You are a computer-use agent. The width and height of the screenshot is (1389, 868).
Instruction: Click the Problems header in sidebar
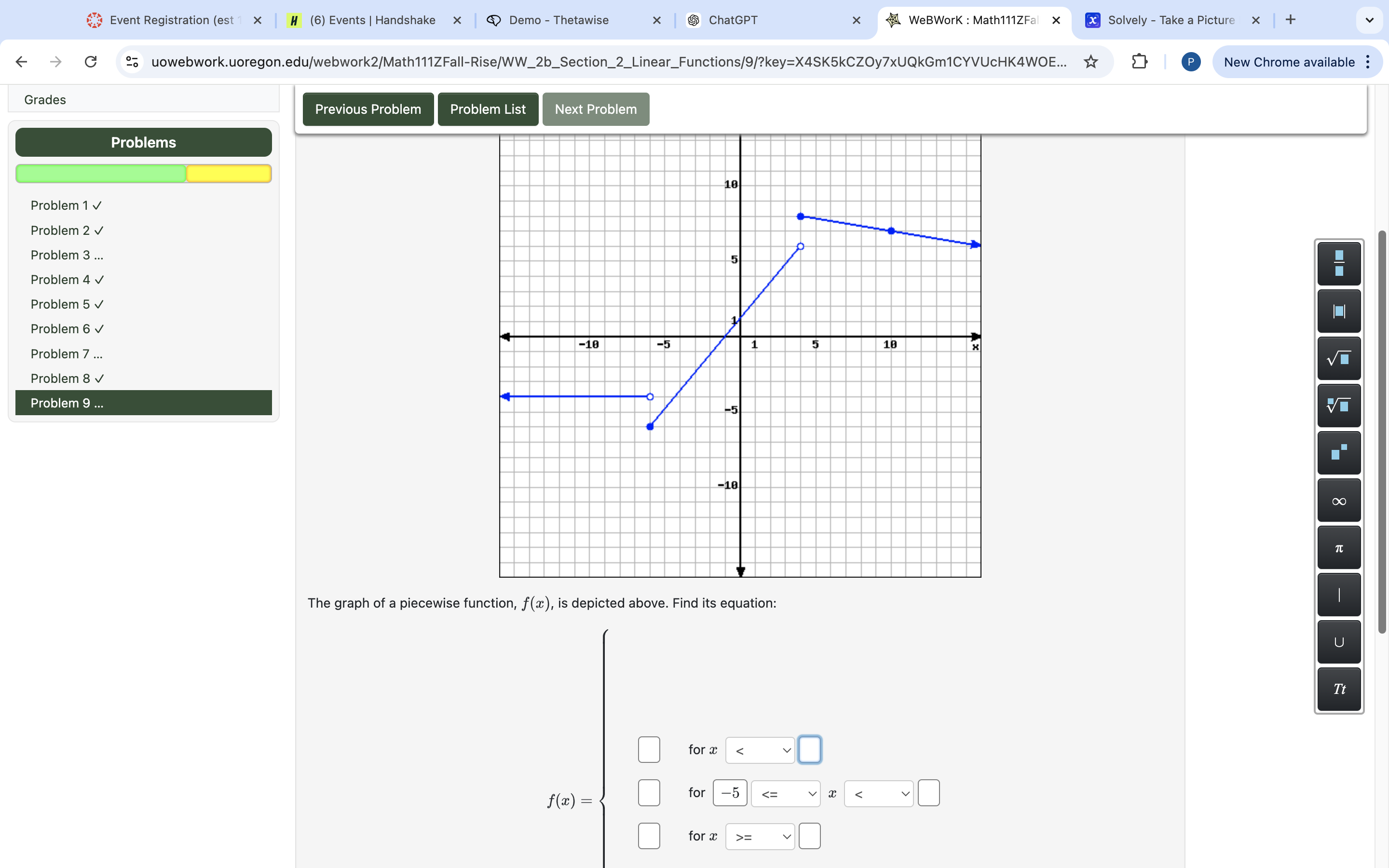coord(144,142)
